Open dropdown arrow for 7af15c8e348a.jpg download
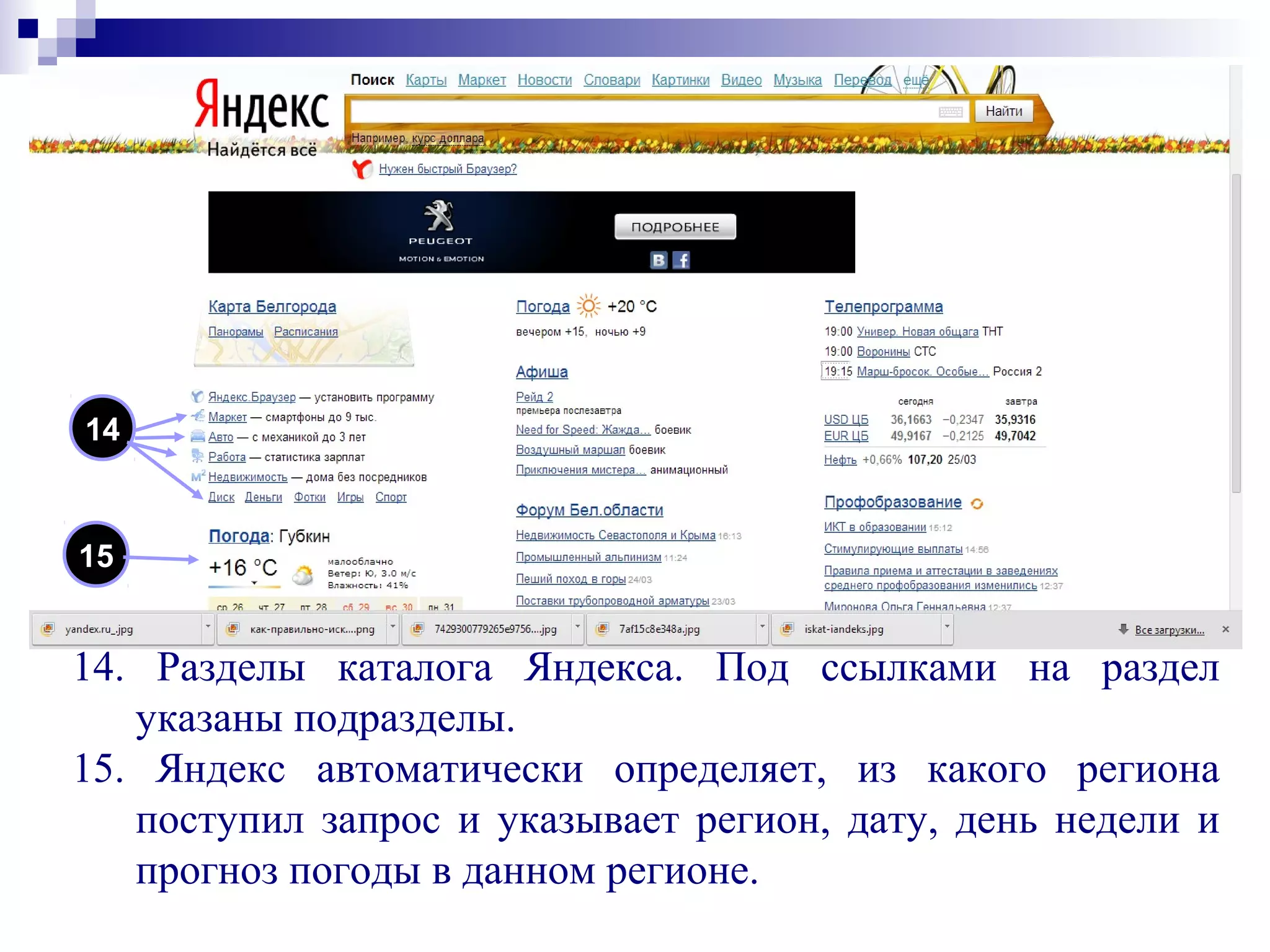 pos(762,628)
